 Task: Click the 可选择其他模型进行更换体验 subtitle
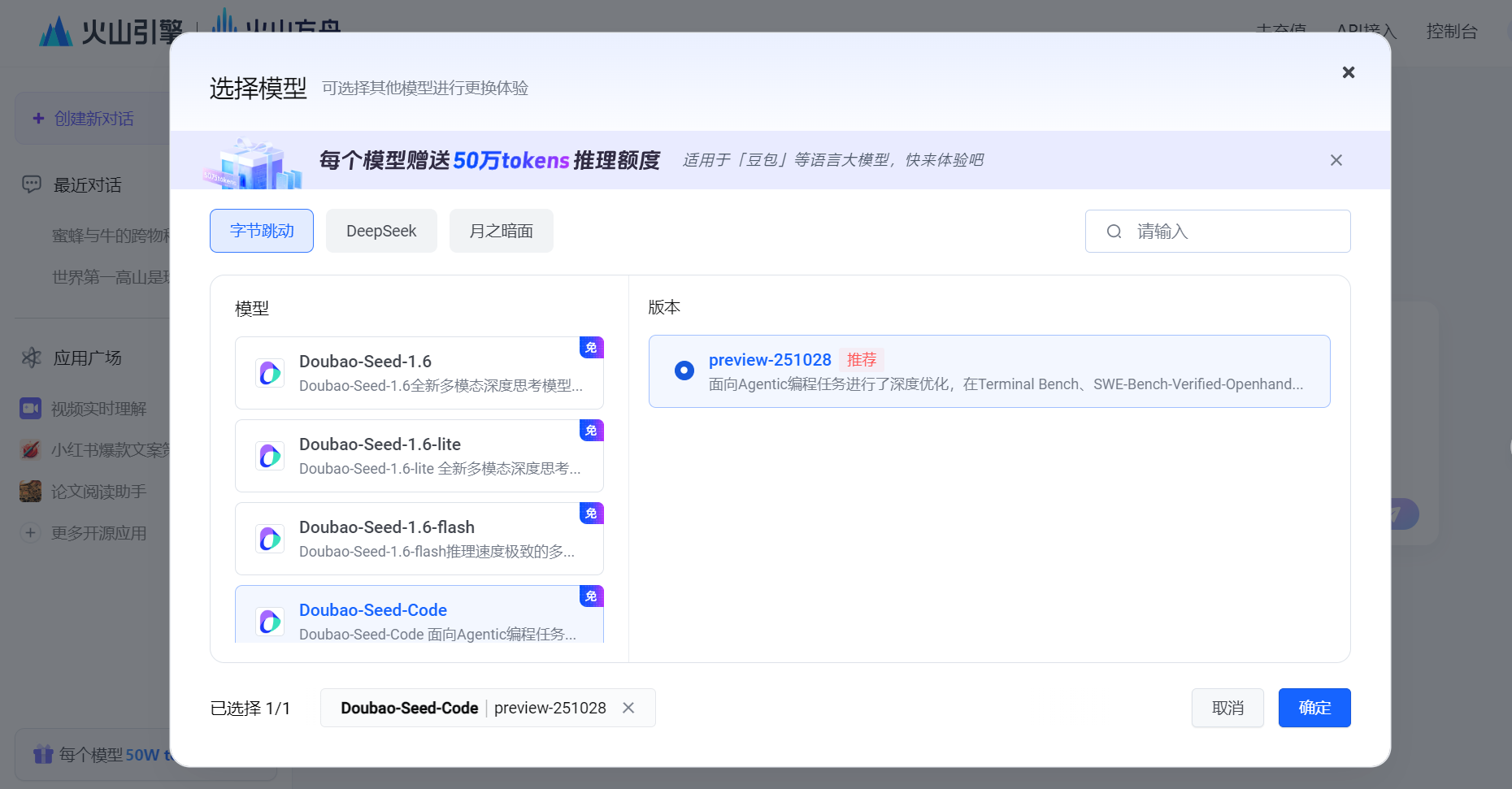[425, 88]
